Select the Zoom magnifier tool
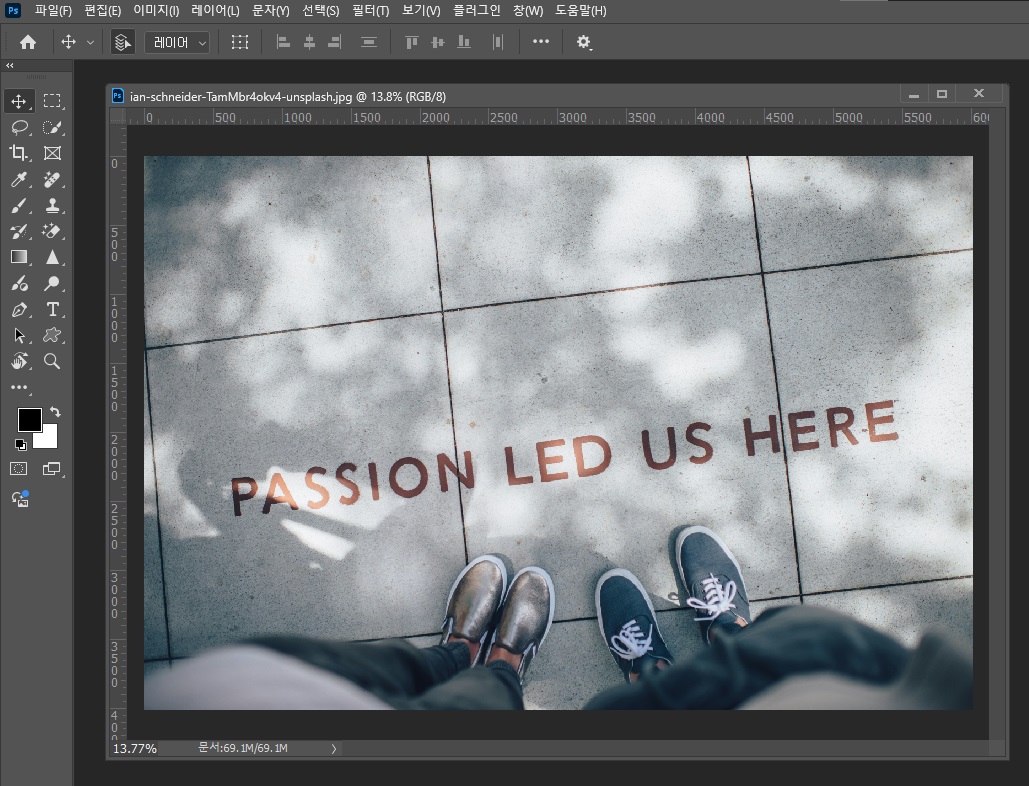Image resolution: width=1029 pixels, height=786 pixels. click(52, 361)
